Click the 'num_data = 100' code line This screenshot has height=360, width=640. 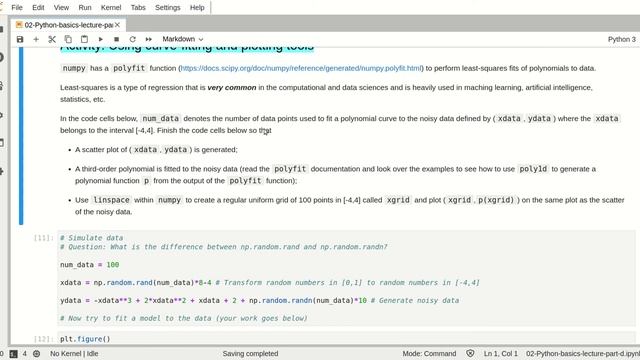click(x=89, y=265)
